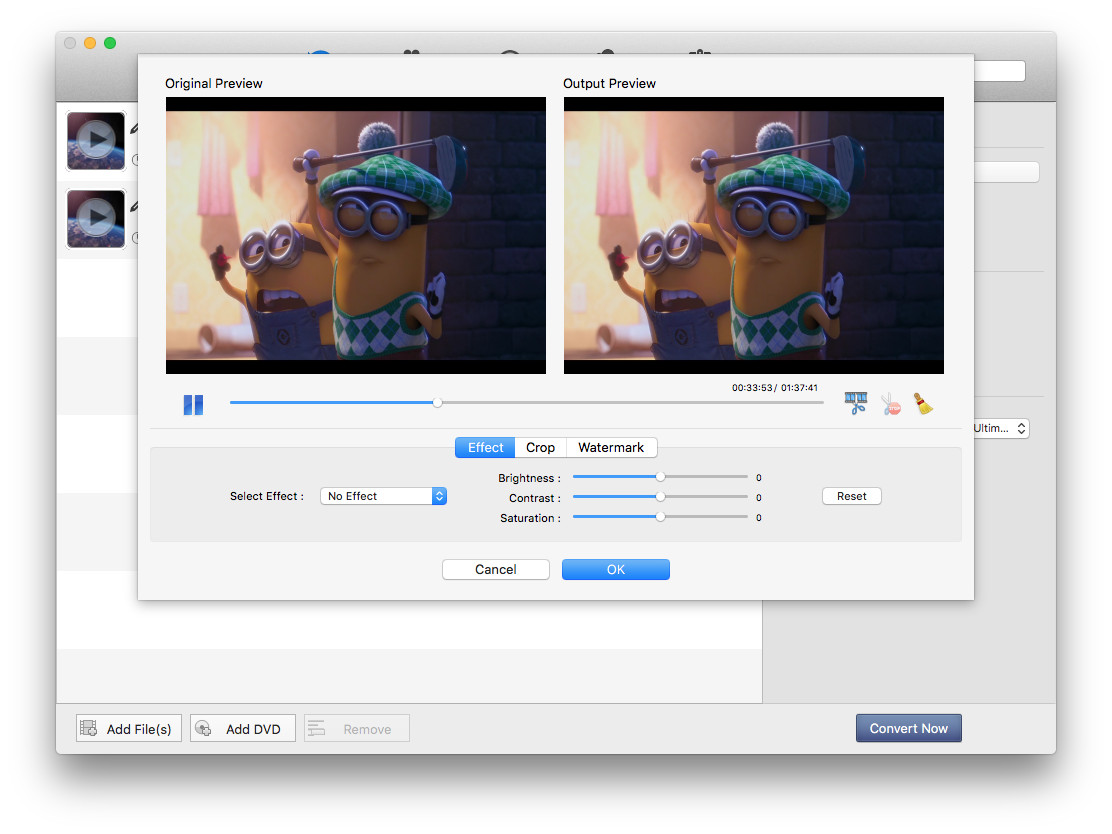The height and width of the screenshot is (834, 1112).
Task: Click the Contrast value 0
Action: click(759, 498)
